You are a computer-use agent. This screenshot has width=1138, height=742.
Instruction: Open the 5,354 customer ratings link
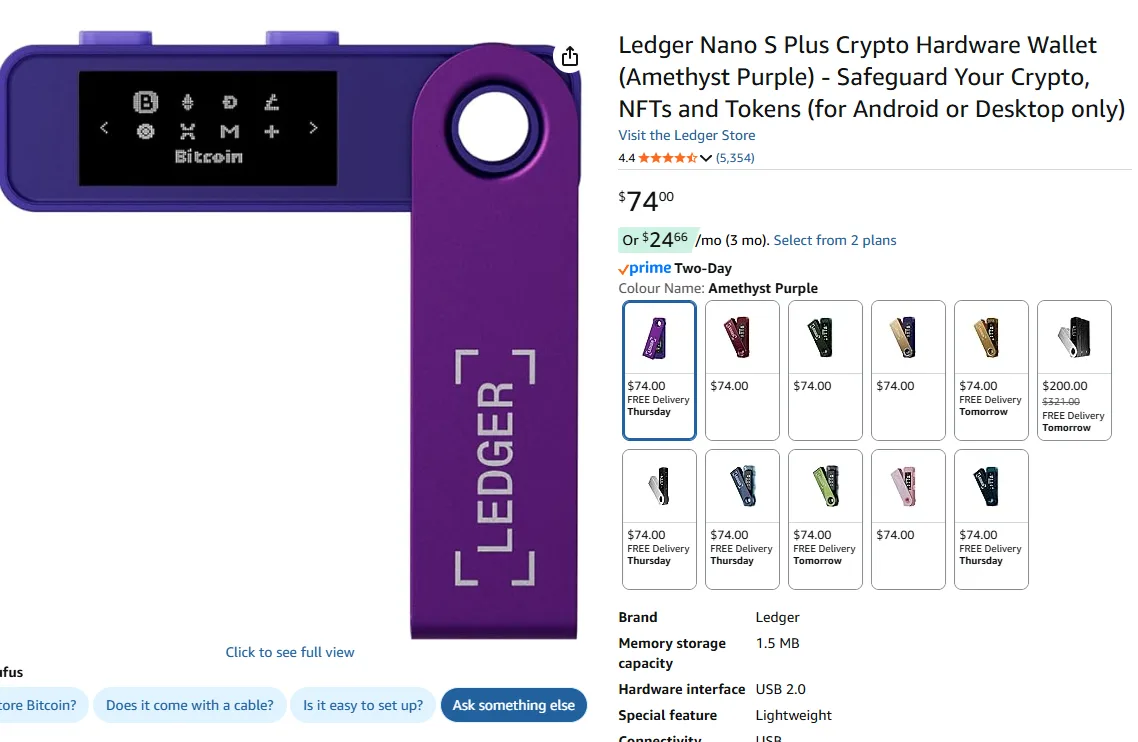736,157
